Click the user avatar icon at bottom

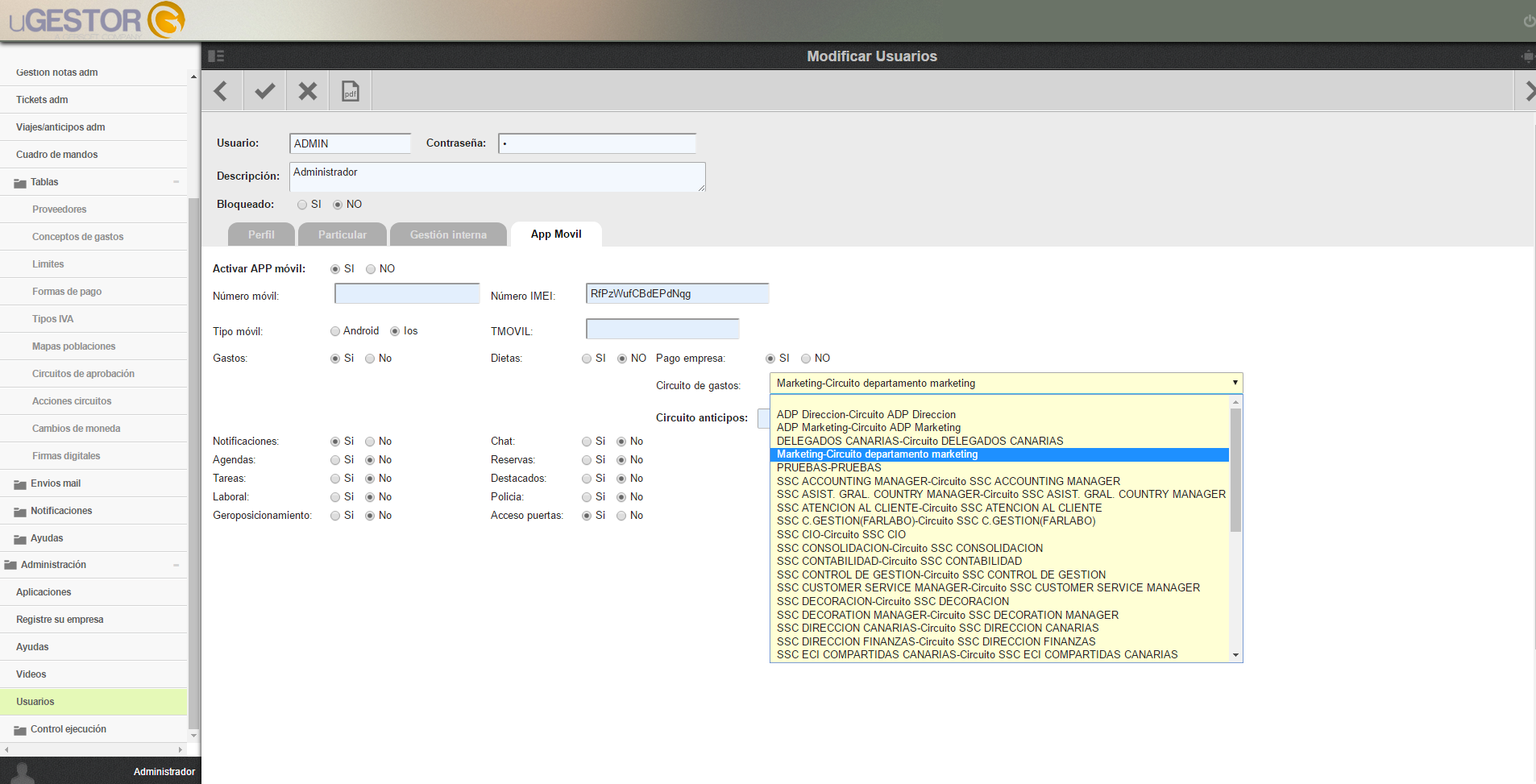pos(23,772)
